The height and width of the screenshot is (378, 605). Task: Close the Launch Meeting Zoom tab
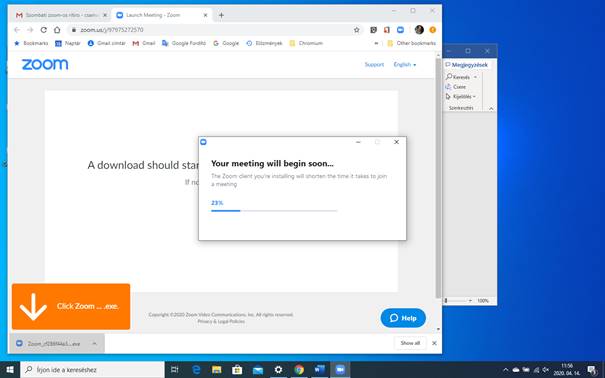tap(205, 15)
